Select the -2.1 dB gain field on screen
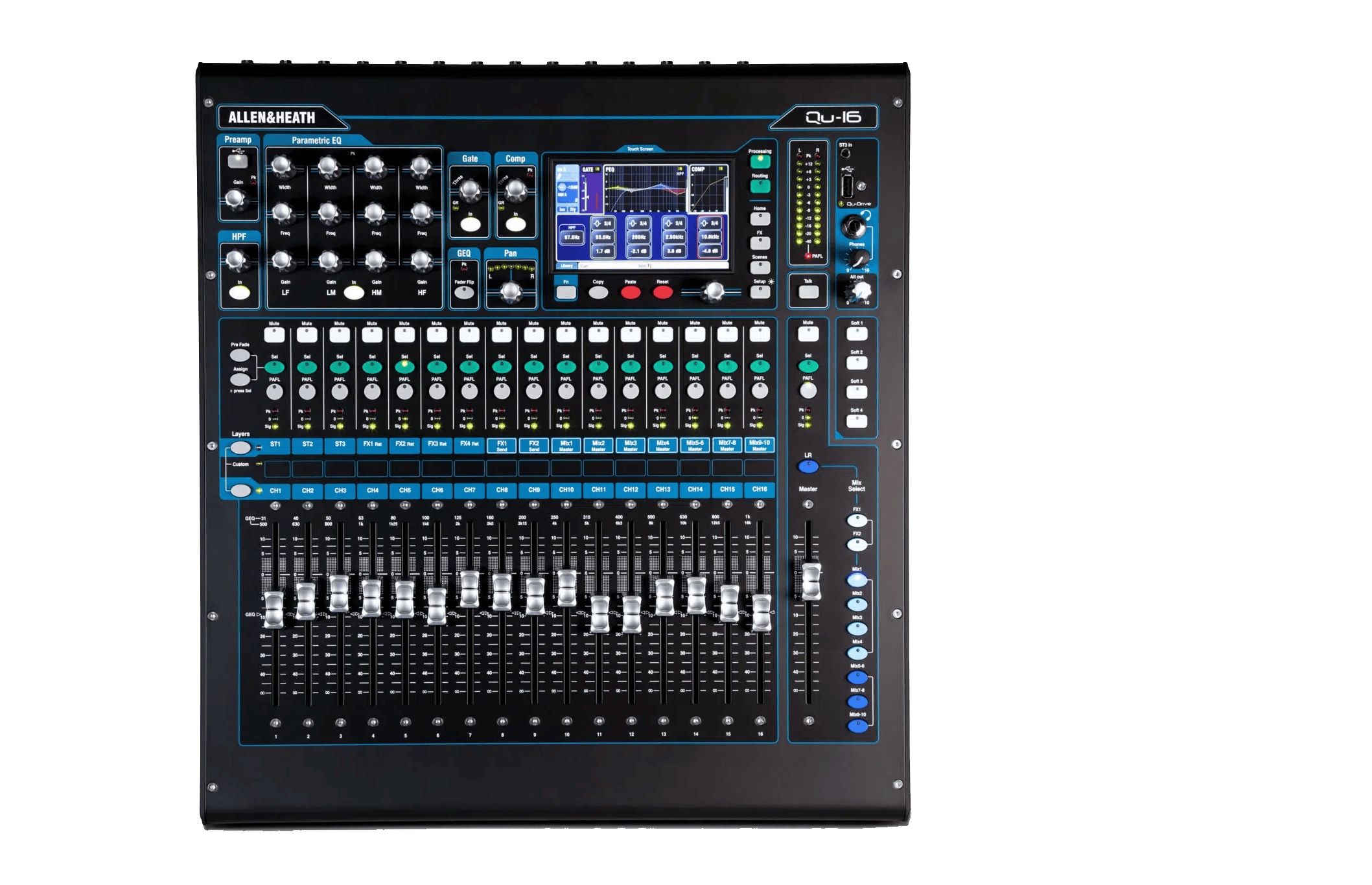Screen dimensions: 1372x885 pyautogui.click(x=638, y=251)
